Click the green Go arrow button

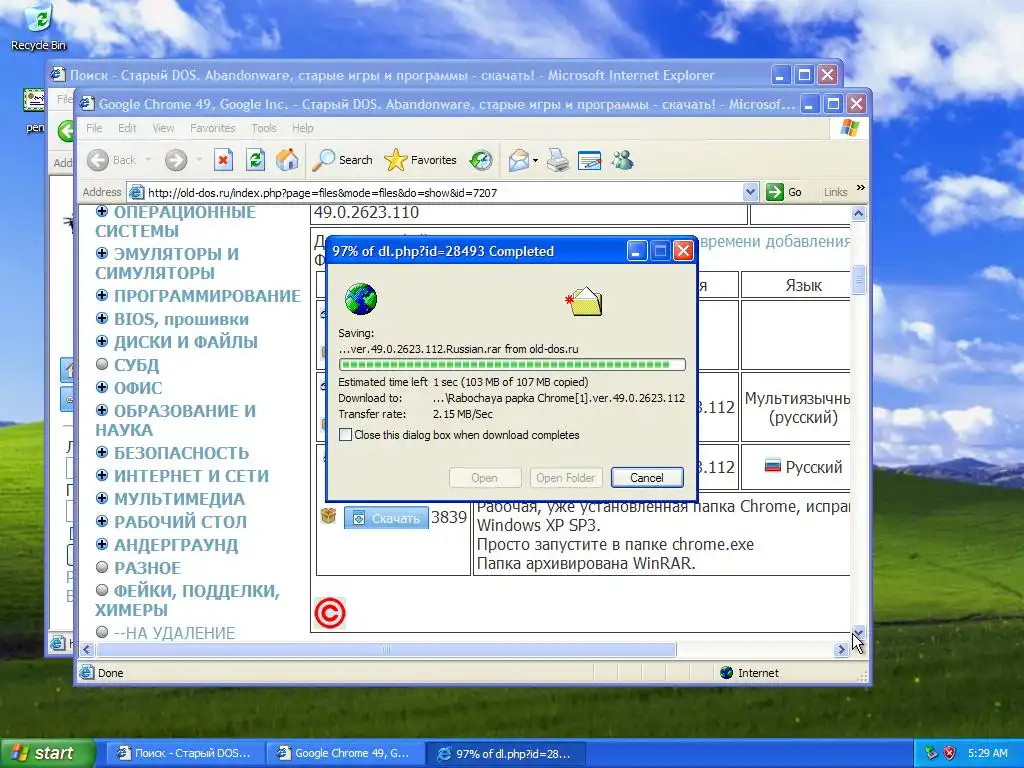[x=775, y=192]
